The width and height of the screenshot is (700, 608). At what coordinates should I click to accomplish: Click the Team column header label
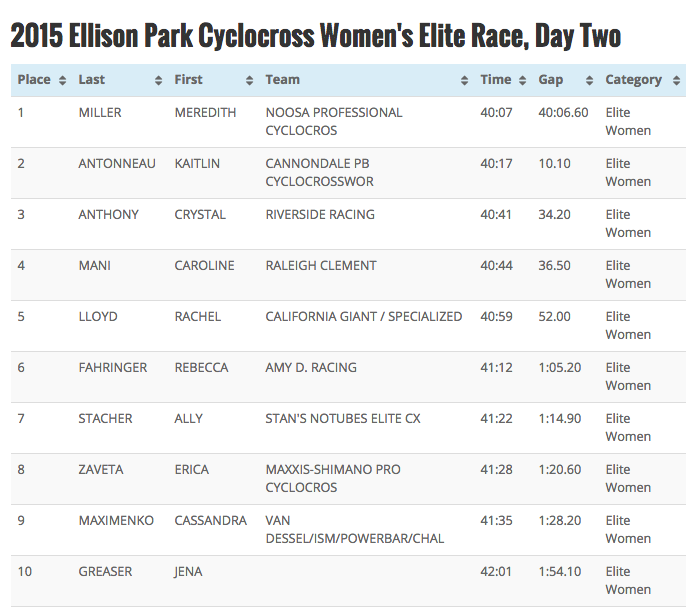[282, 80]
